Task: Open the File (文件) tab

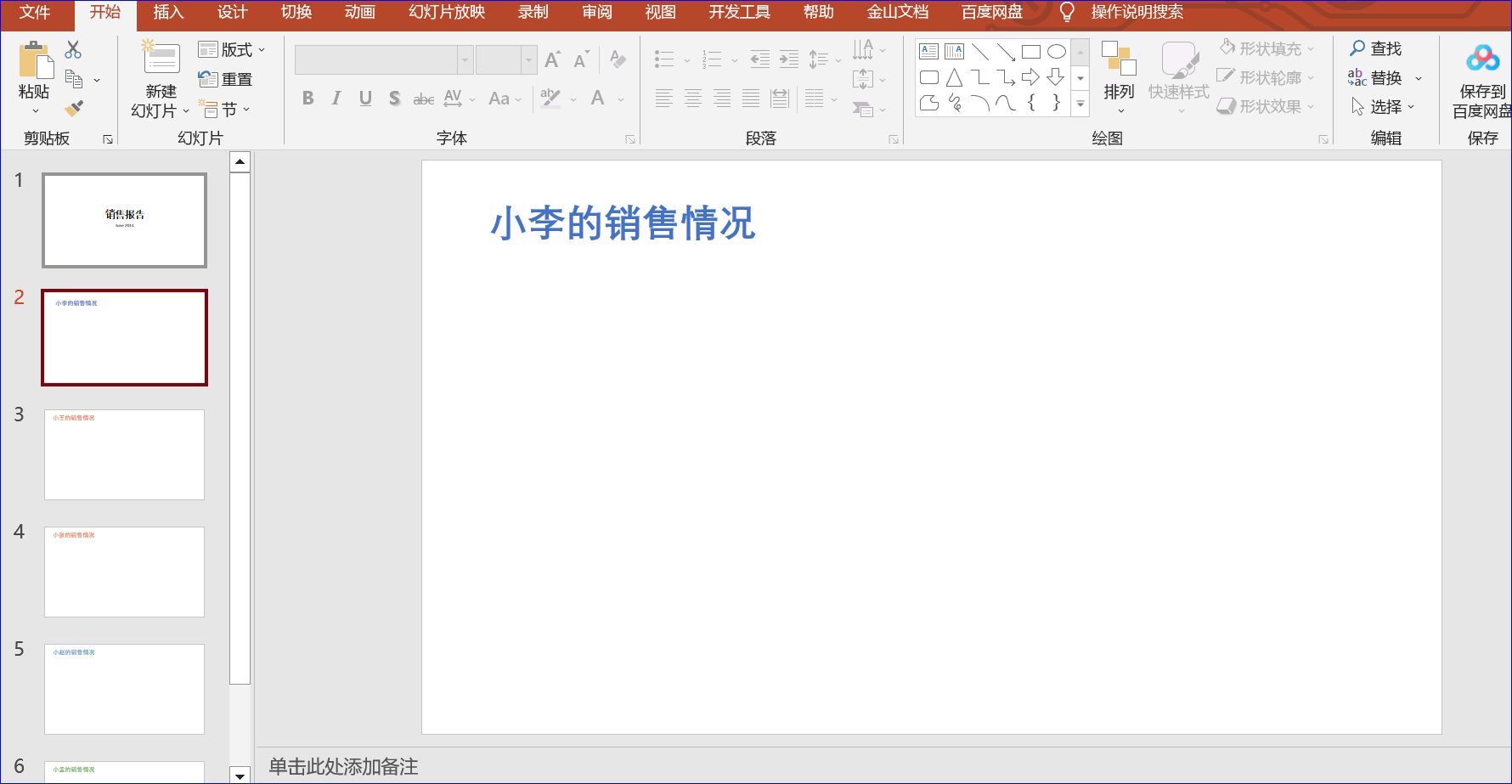Action: tap(35, 12)
